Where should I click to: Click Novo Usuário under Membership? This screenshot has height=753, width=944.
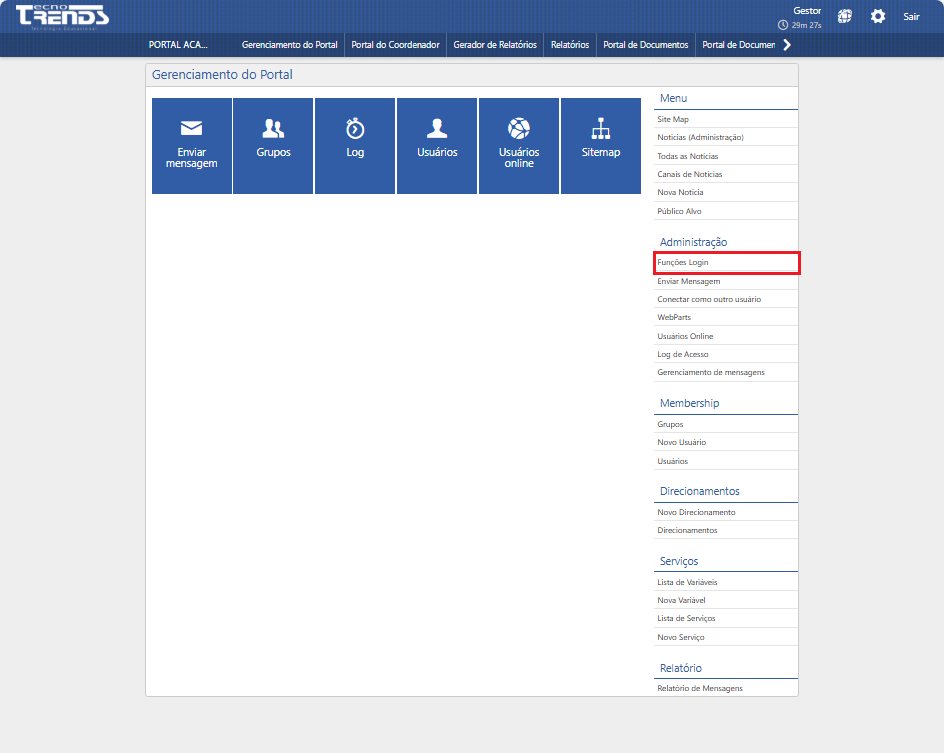click(683, 442)
